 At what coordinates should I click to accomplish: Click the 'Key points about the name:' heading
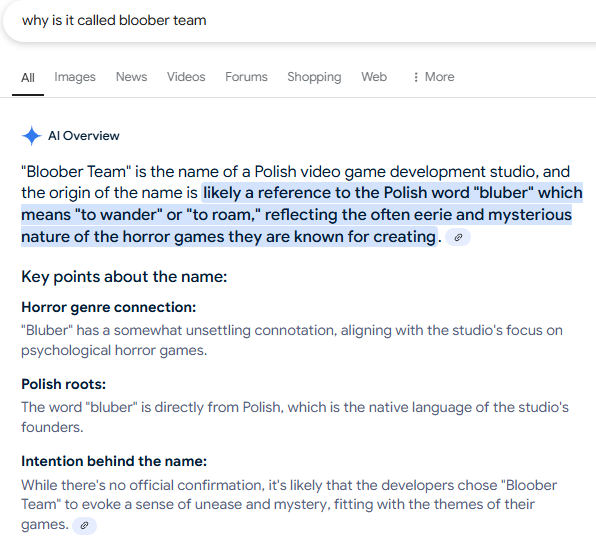(x=124, y=276)
